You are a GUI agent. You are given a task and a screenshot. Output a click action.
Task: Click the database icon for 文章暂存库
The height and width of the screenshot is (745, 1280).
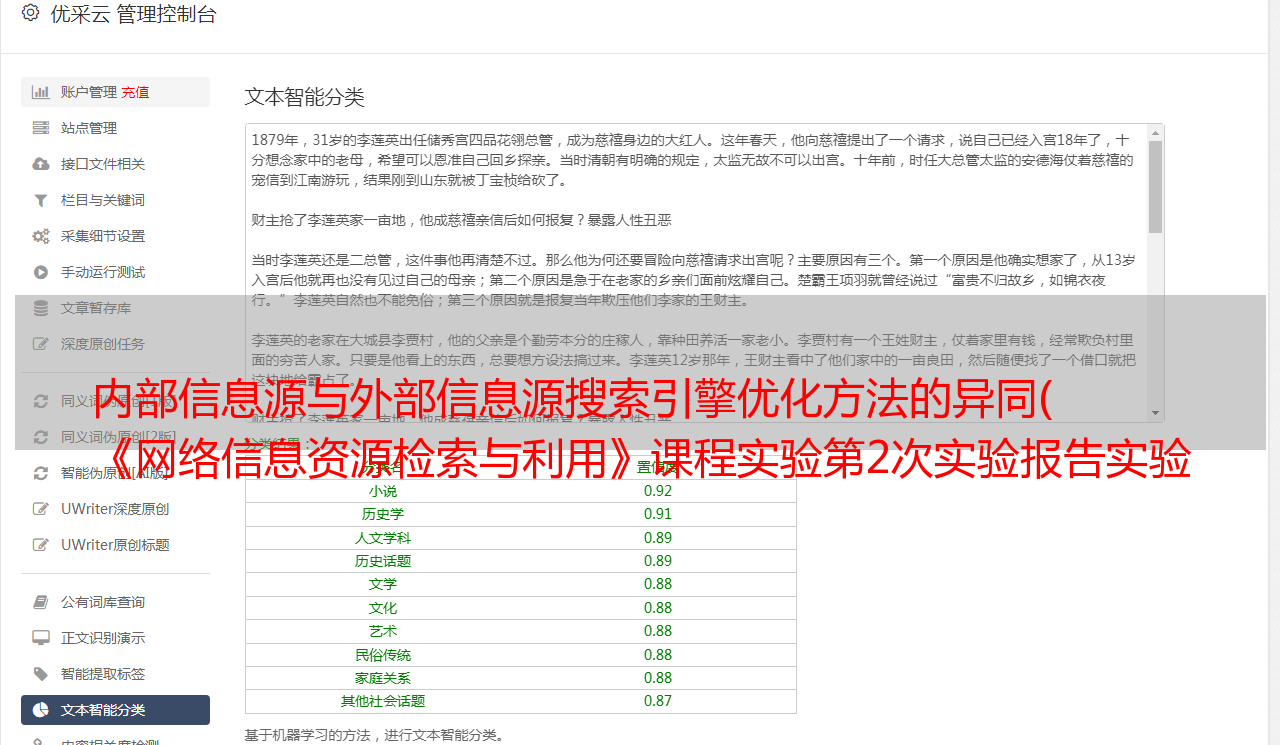pos(40,308)
